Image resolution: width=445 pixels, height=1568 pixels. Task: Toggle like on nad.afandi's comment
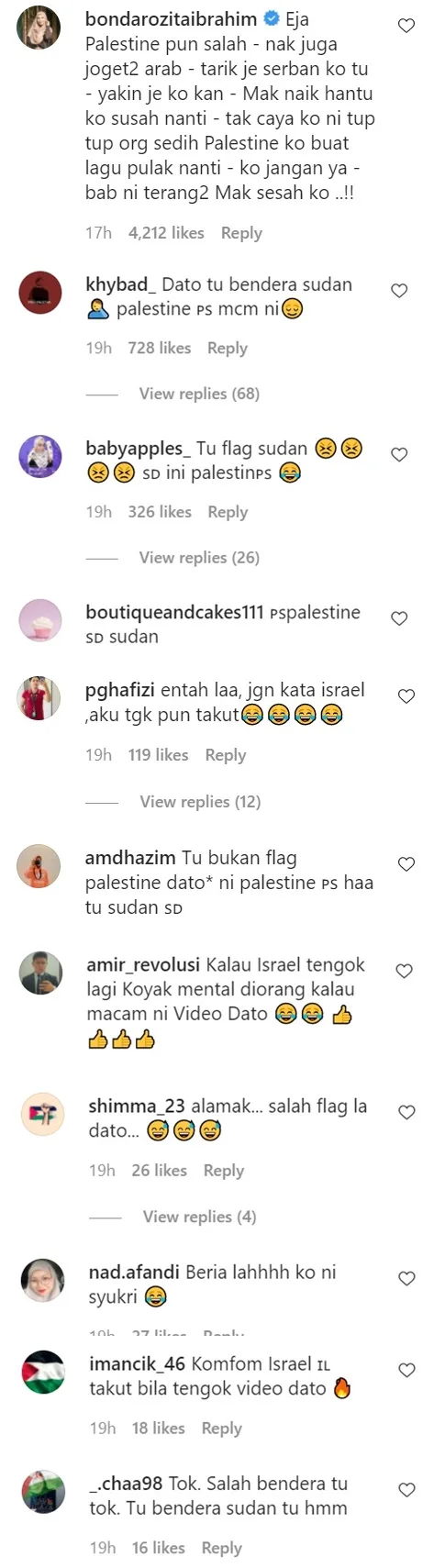tap(406, 1278)
